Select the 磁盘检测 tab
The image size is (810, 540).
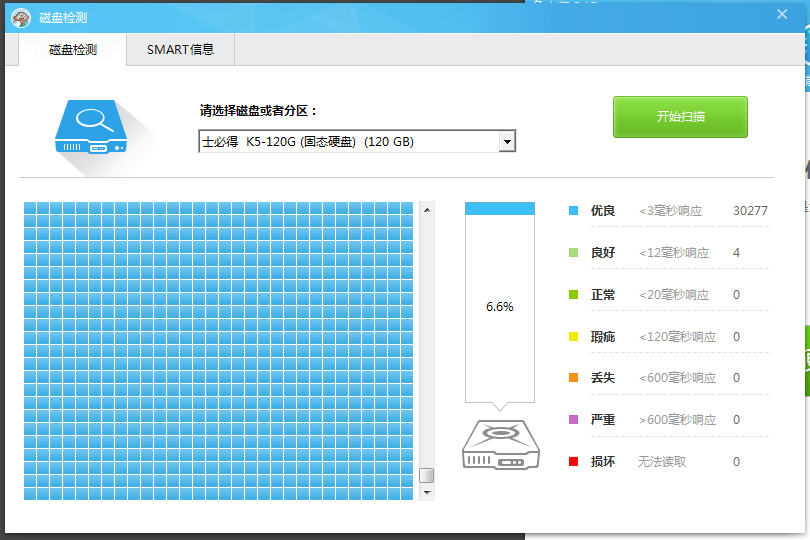tap(73, 49)
